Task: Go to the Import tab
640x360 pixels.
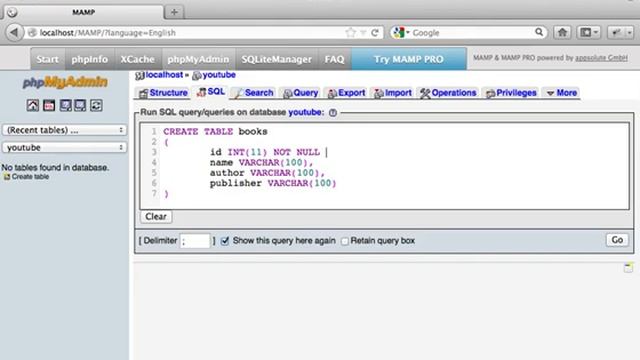Action: point(393,93)
